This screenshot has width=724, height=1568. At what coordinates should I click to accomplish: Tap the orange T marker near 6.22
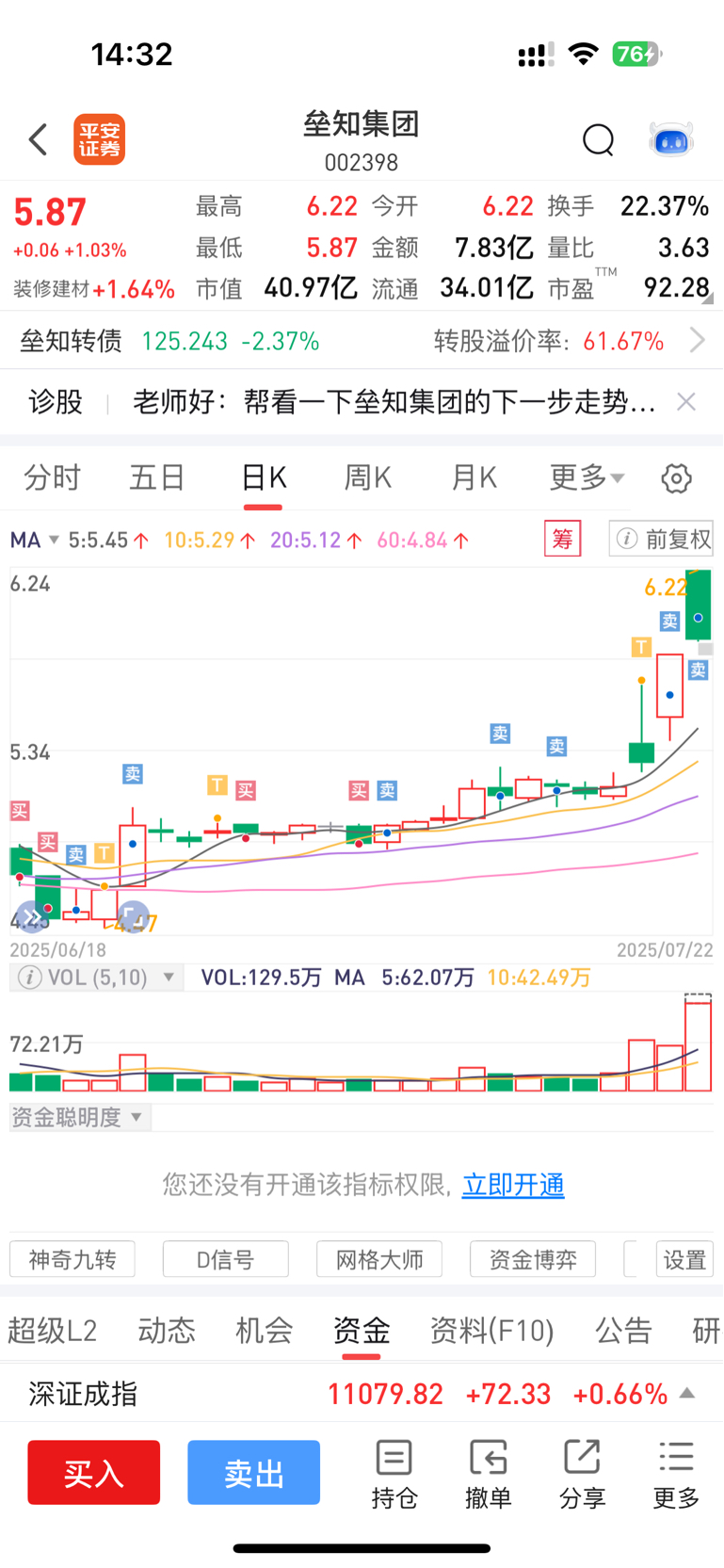pyautogui.click(x=641, y=647)
